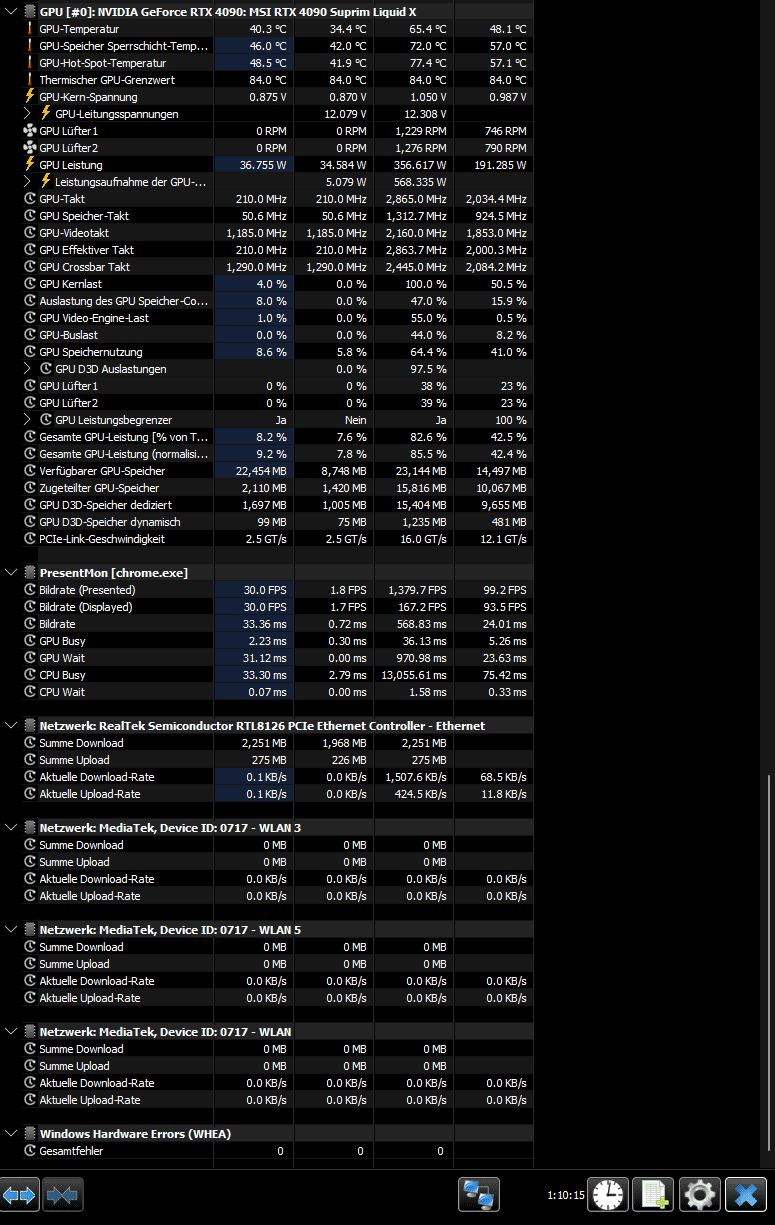The height and width of the screenshot is (1225, 775).
Task: Click the thermometer icon beside GPU-Temperatur
Action: coord(30,29)
